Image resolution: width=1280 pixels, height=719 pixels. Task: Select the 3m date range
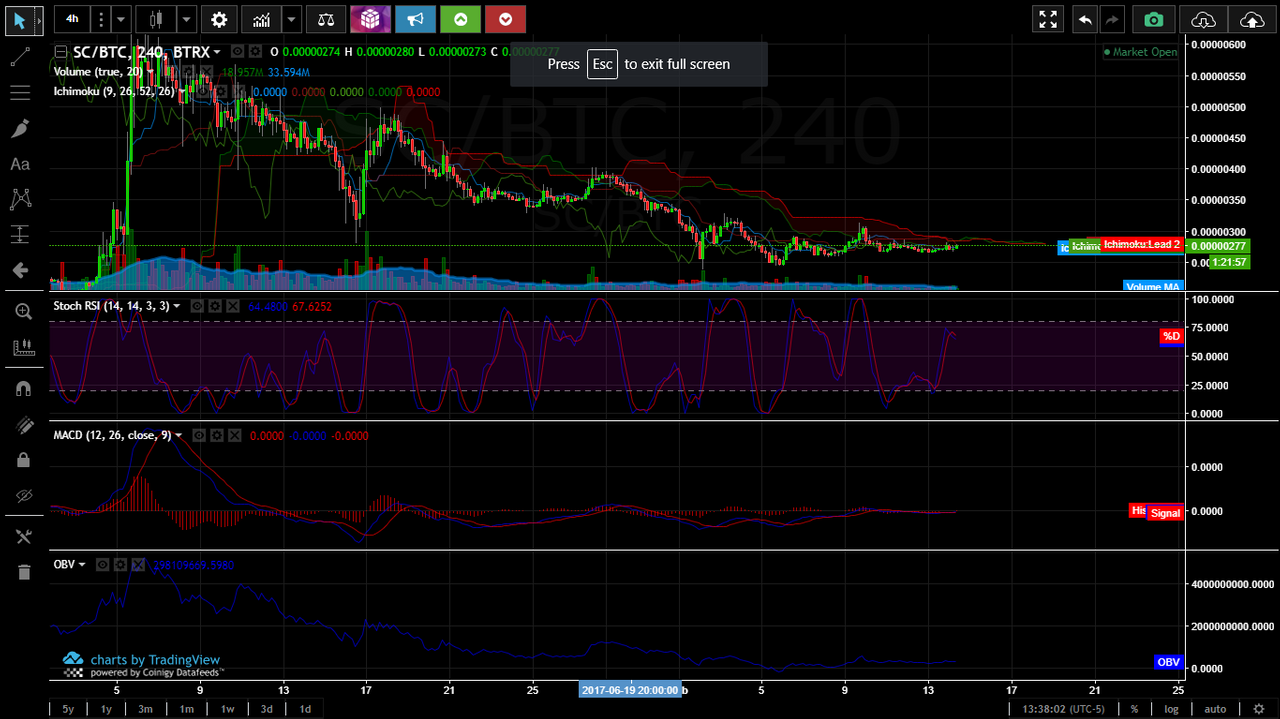[x=146, y=709]
